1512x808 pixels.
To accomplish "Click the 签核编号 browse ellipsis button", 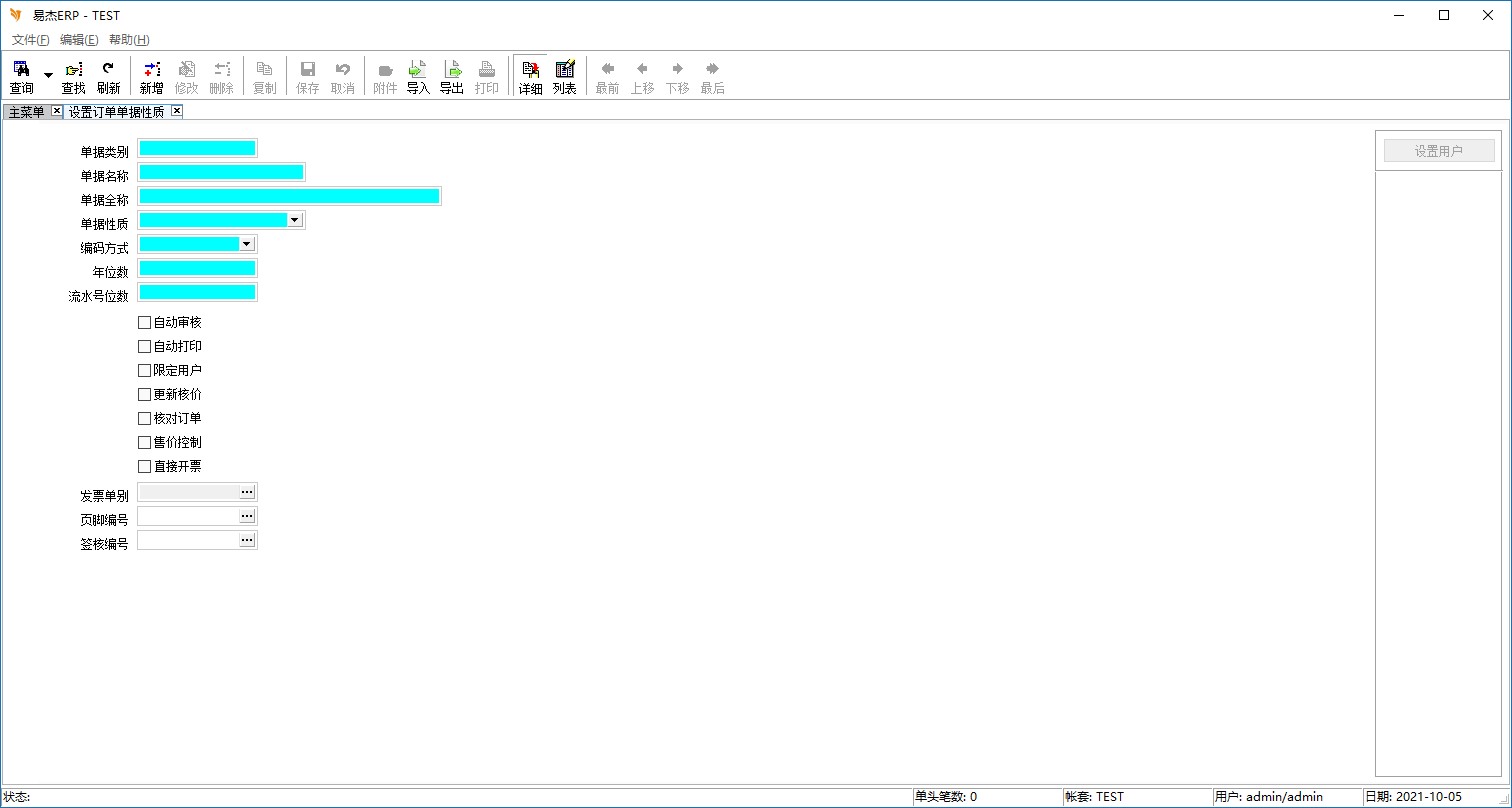I will coord(247,540).
